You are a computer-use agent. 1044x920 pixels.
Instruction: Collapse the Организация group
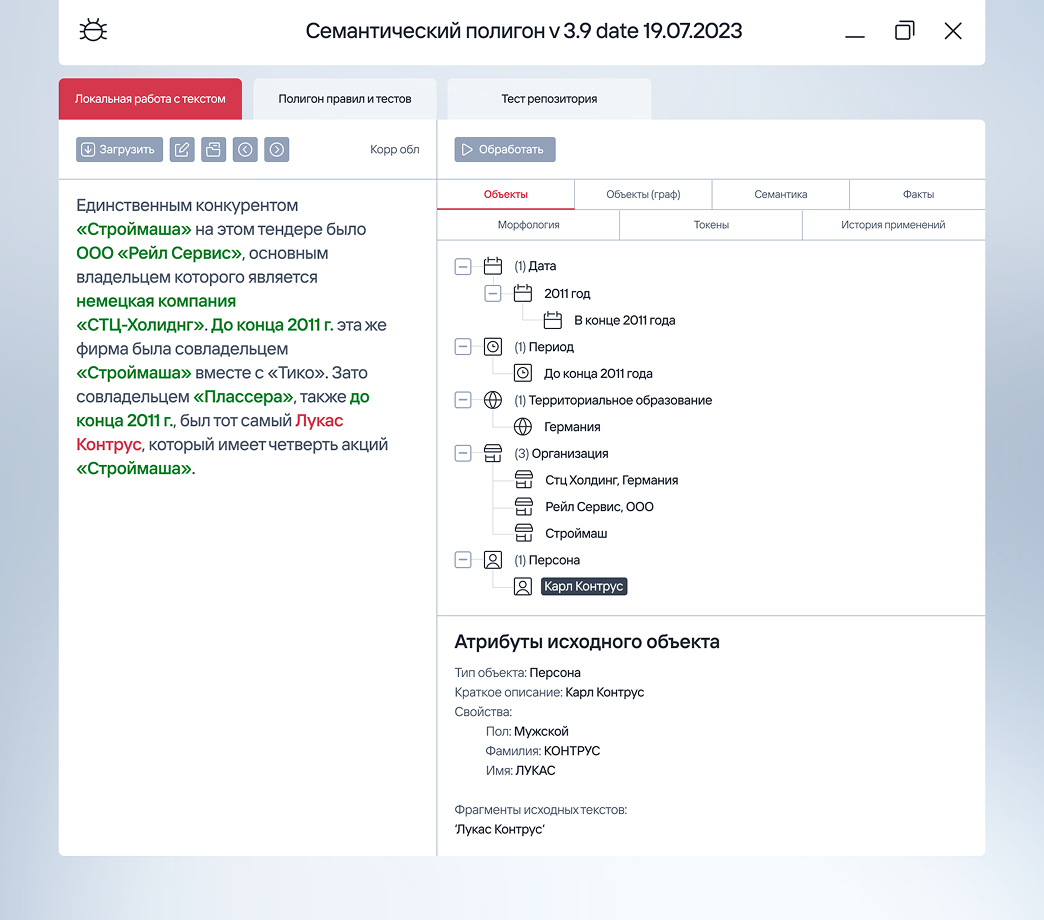click(462, 453)
